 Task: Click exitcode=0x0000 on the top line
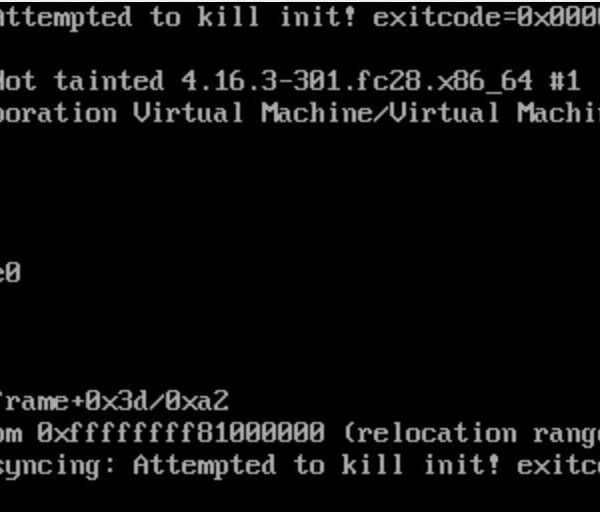pyautogui.click(x=486, y=17)
